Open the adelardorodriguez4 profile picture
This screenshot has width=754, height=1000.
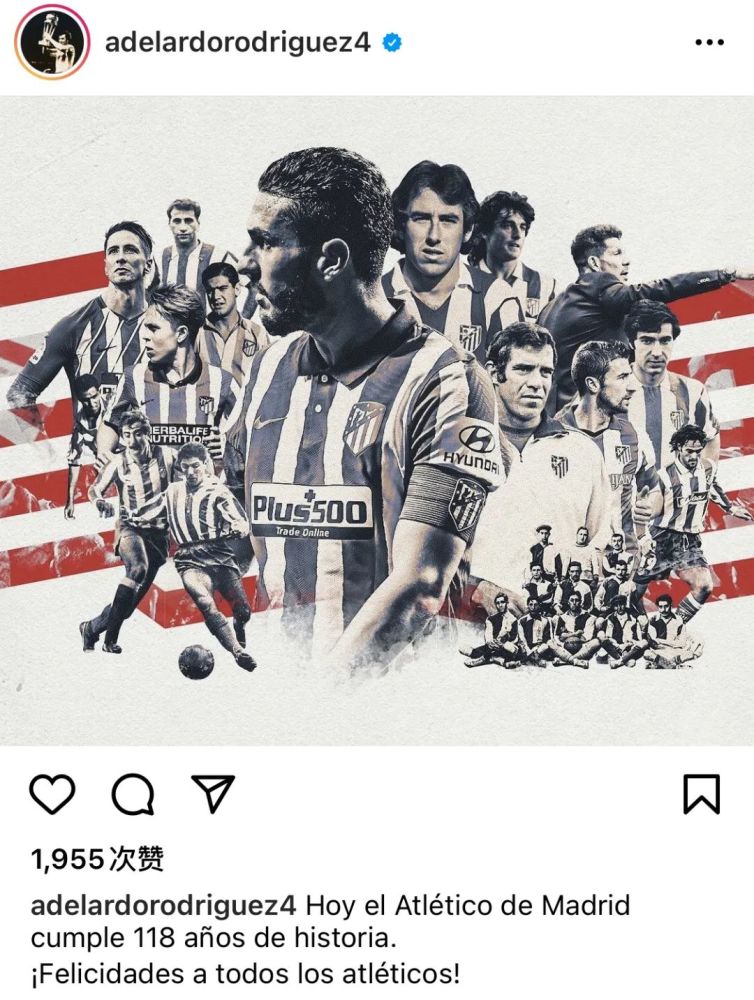tap(52, 44)
